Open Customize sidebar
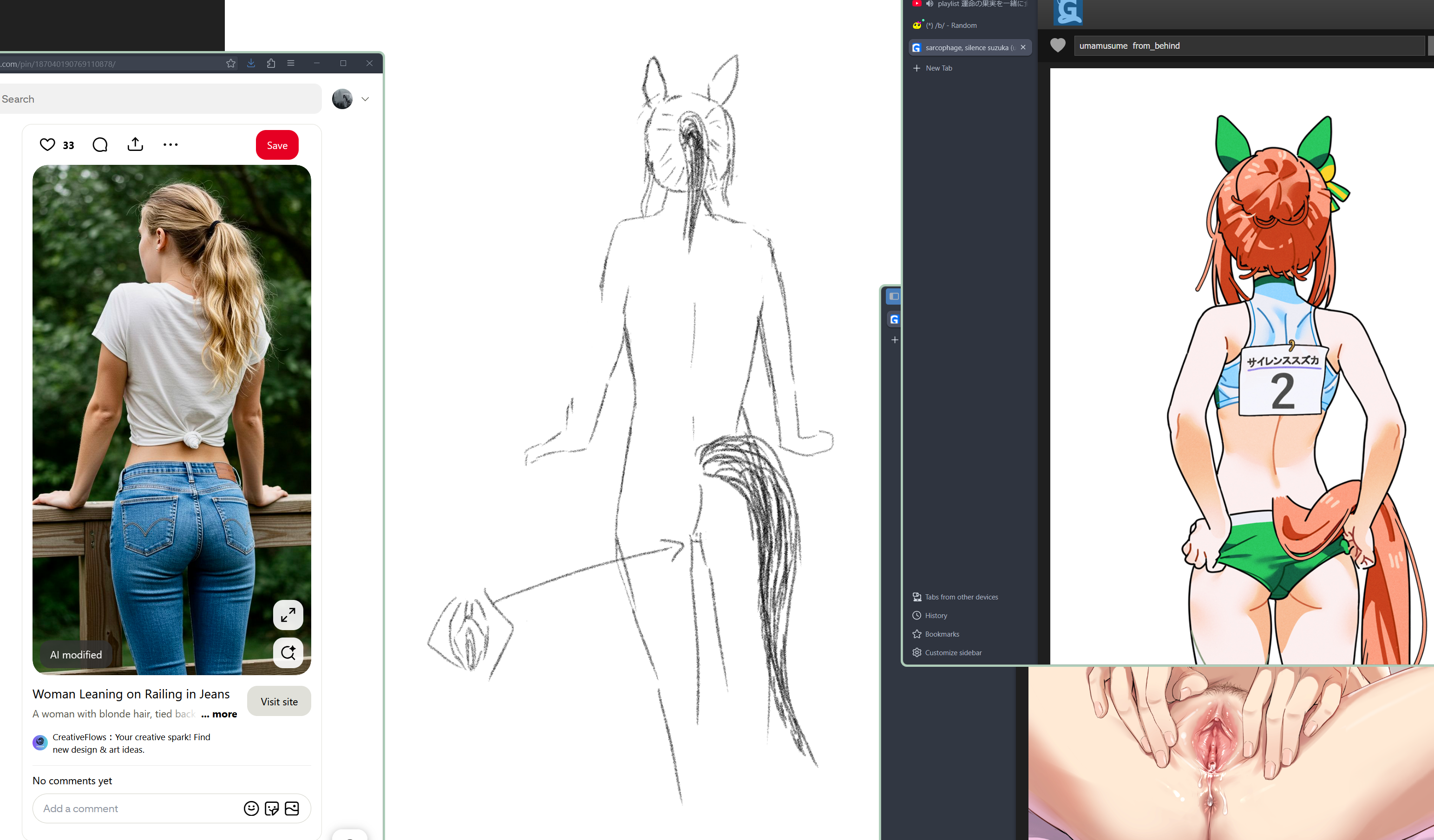The image size is (1434, 840). coord(948,653)
